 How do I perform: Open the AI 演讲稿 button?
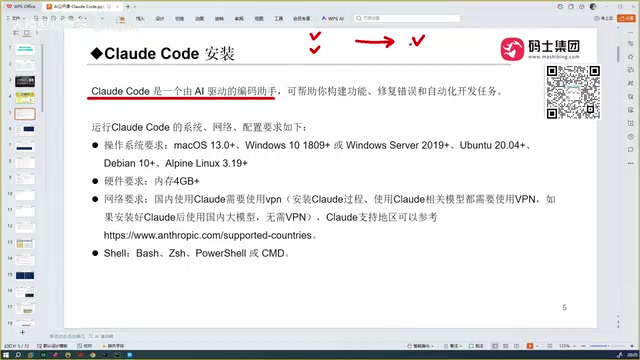coord(101,336)
